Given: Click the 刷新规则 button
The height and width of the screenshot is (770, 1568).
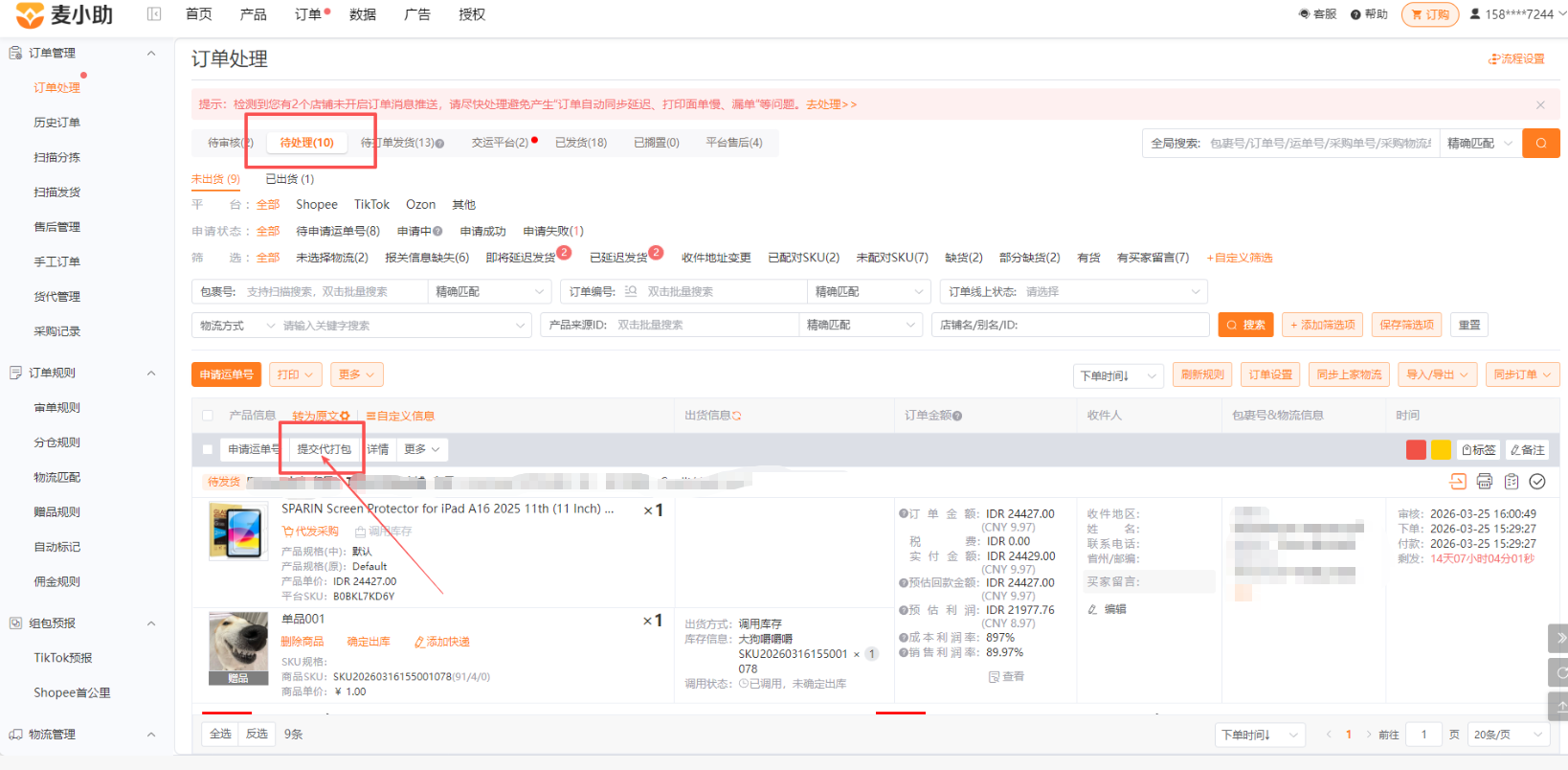Looking at the screenshot, I should (1202, 374).
